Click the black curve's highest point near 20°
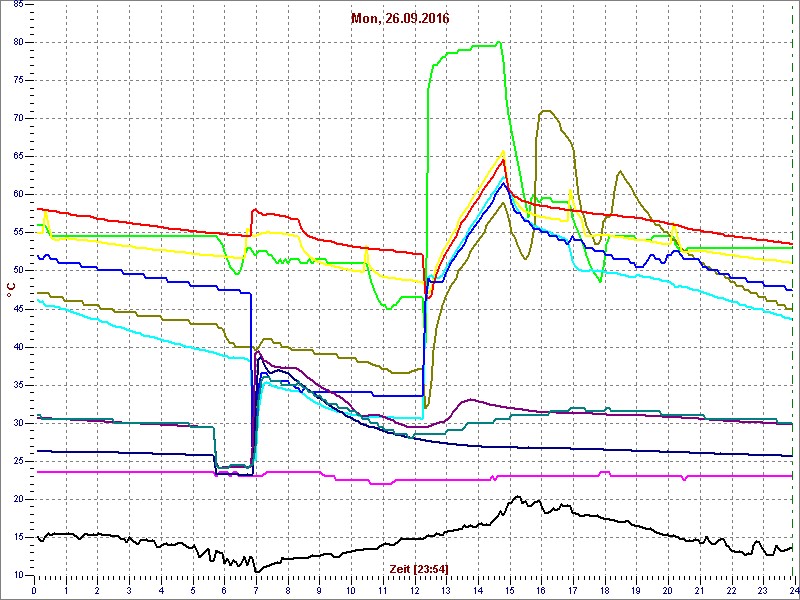Image resolution: width=800 pixels, height=600 pixels. [x=517, y=496]
